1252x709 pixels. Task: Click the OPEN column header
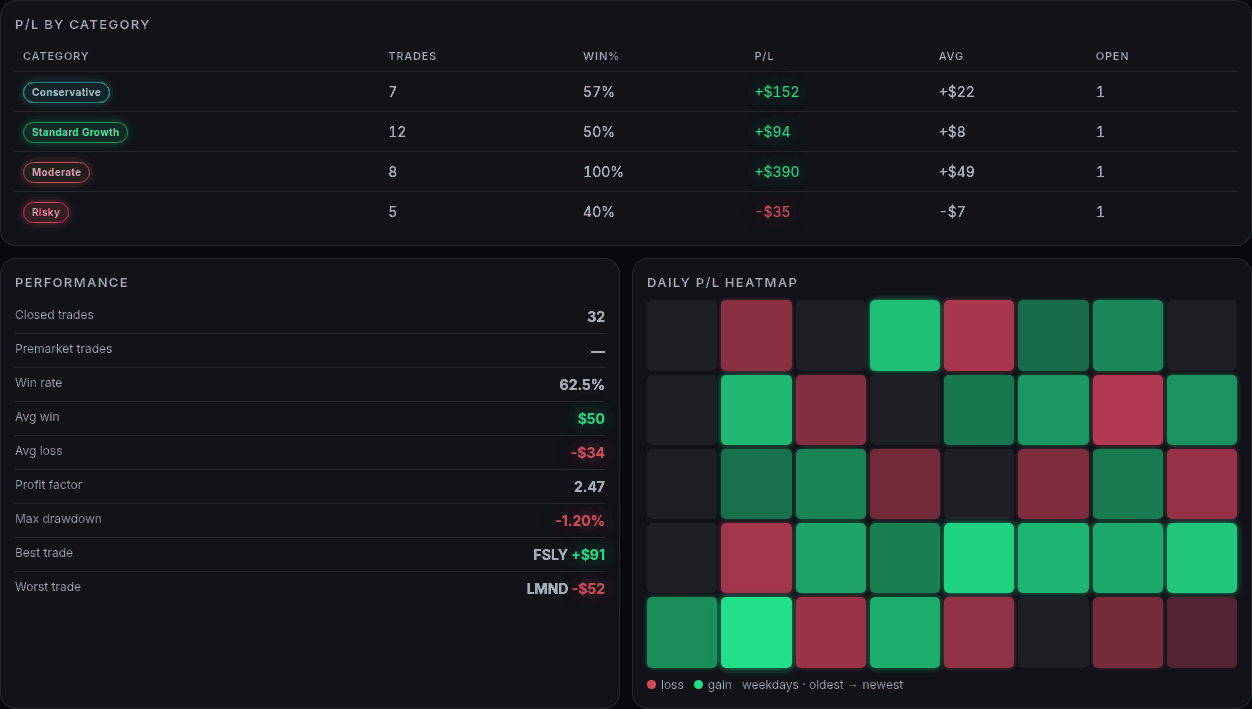(1112, 56)
